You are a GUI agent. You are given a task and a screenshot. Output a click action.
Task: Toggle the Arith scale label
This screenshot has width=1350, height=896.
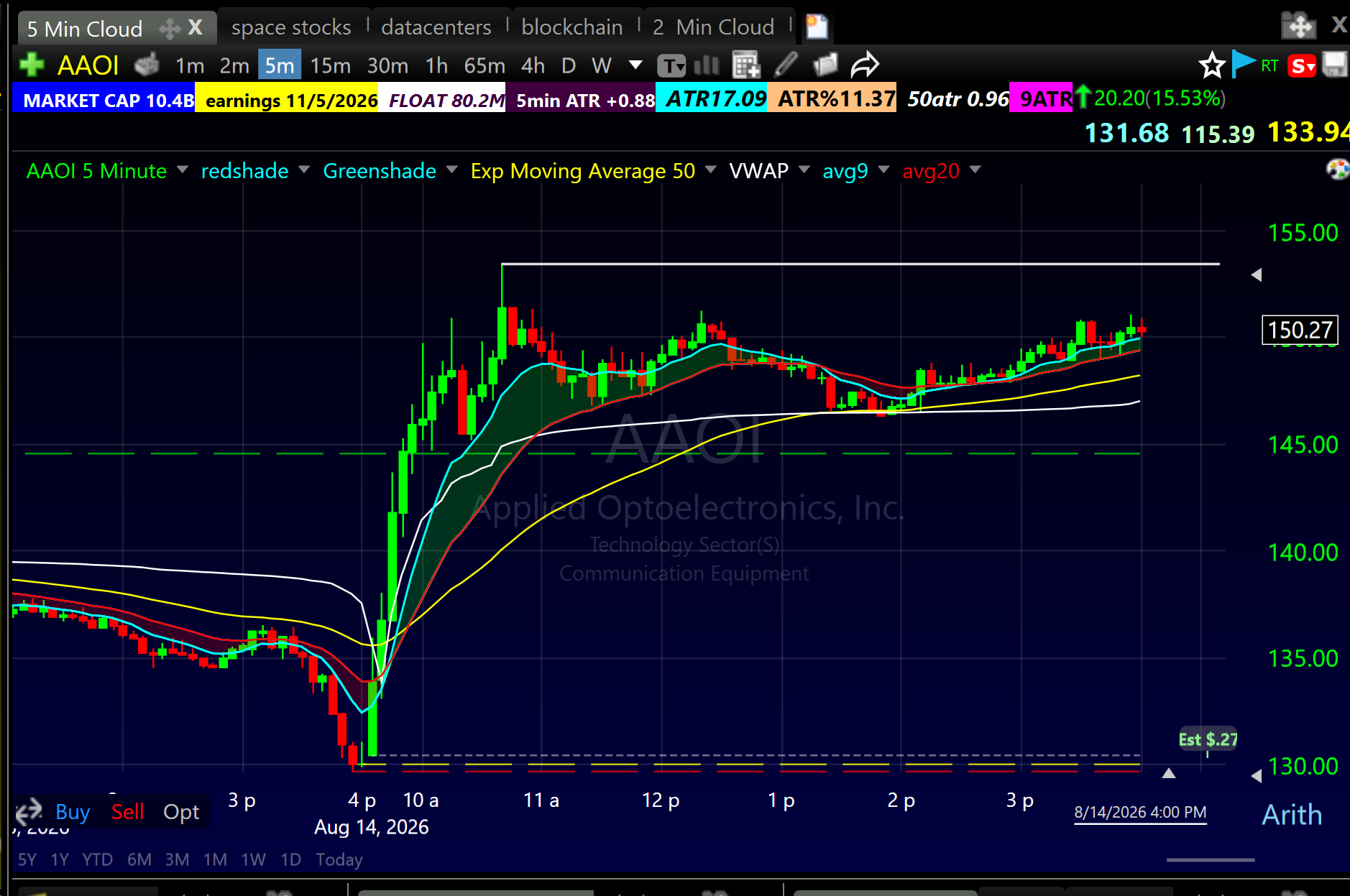[1292, 815]
